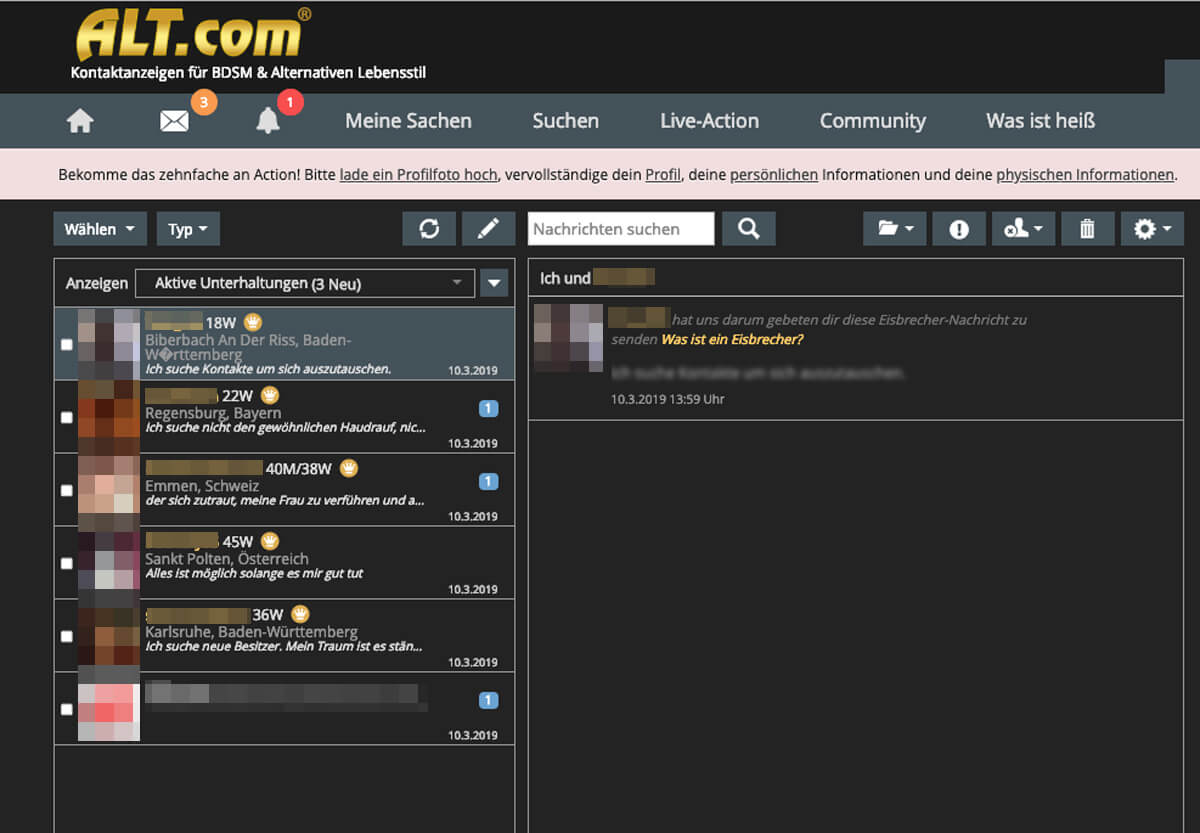
Task: Click the exclamation report button
Action: pos(959,229)
